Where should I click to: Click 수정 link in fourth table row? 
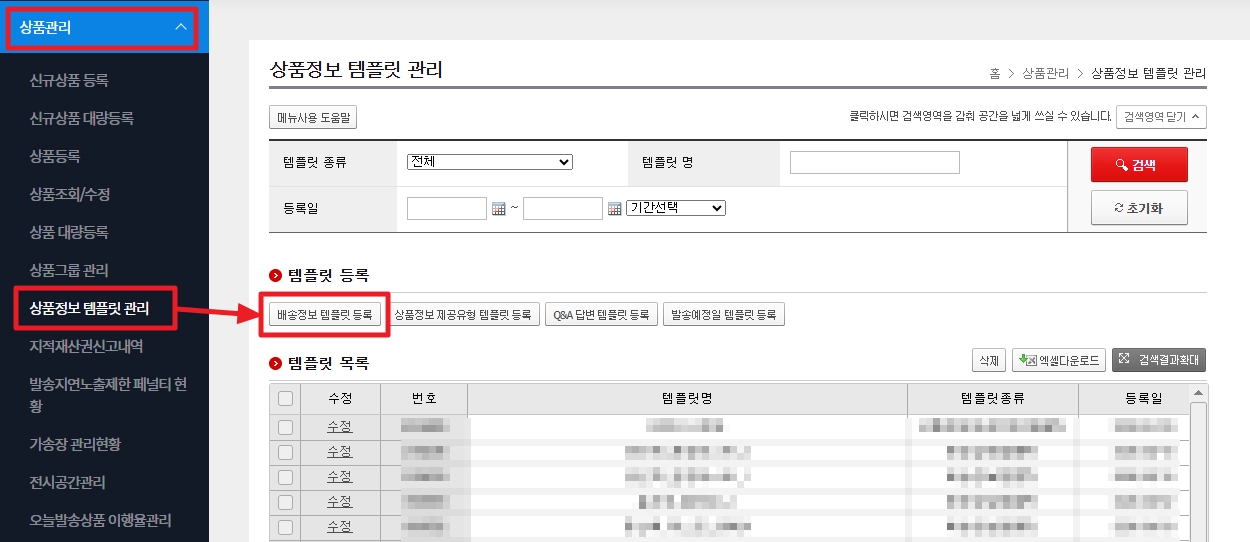click(340, 502)
